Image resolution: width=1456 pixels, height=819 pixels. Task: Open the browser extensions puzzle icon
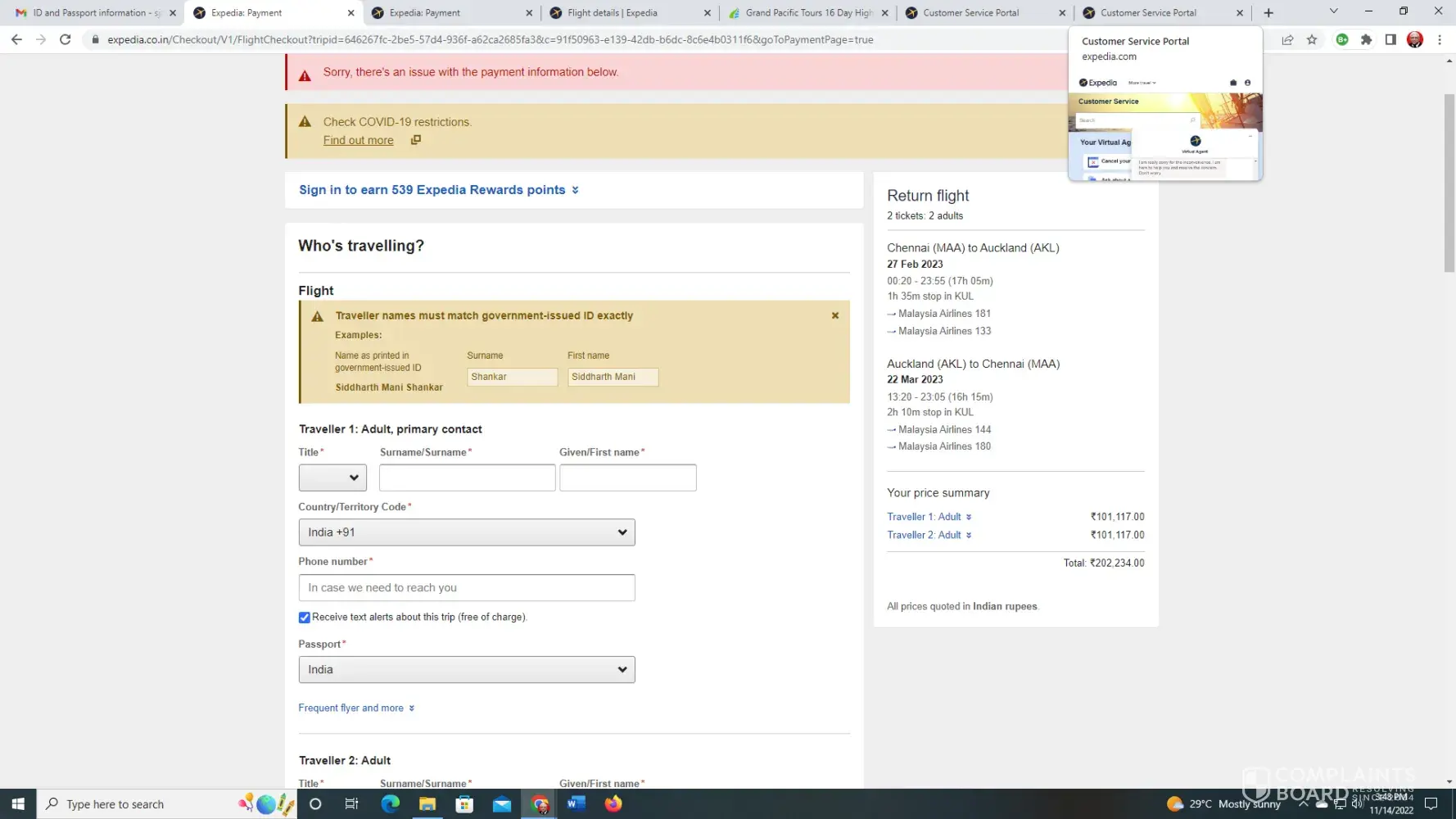pyautogui.click(x=1366, y=39)
